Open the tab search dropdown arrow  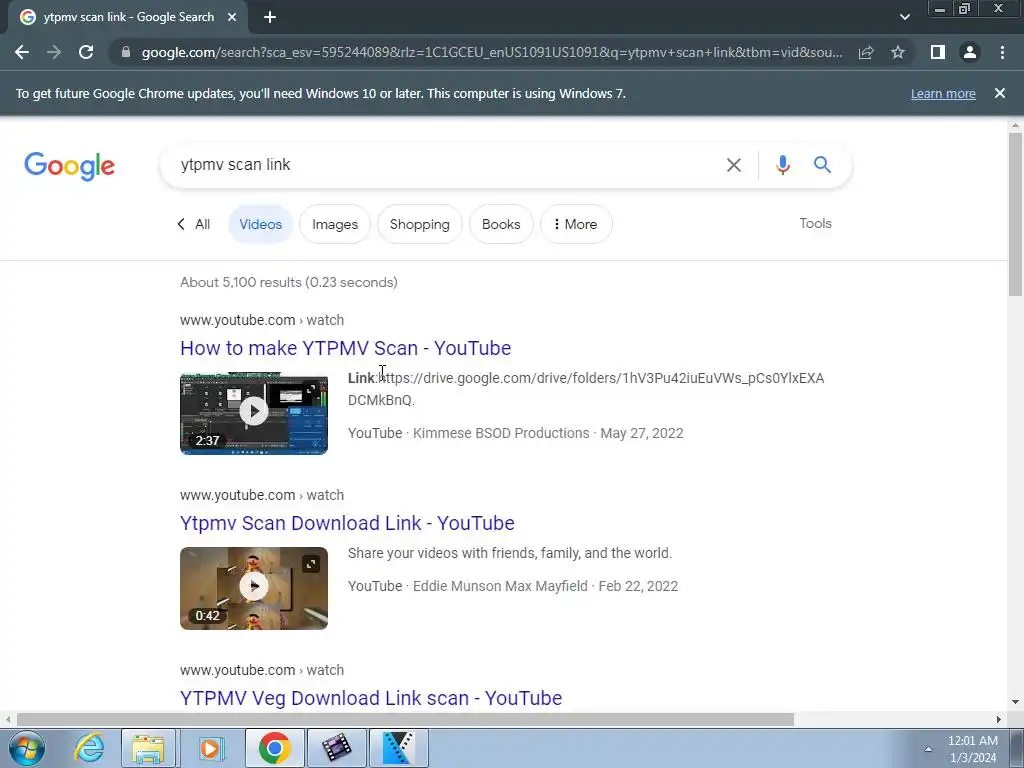click(x=904, y=18)
